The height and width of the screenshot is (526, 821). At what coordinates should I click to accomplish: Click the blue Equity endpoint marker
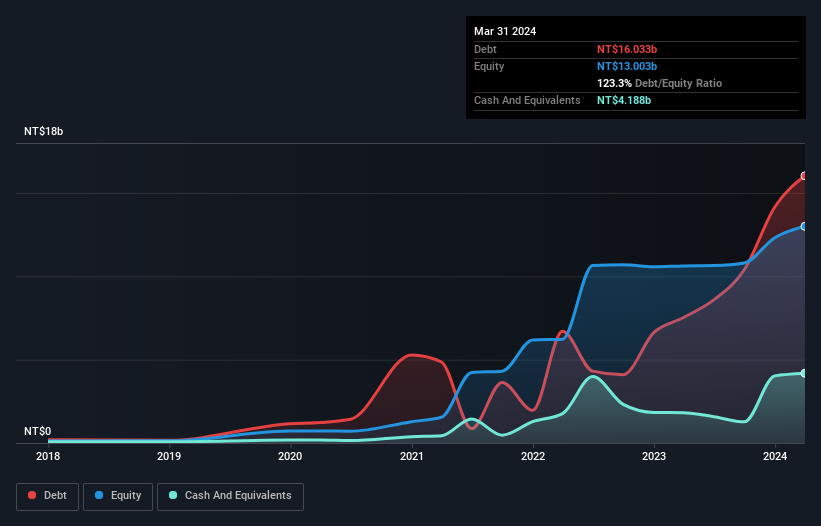tap(804, 227)
